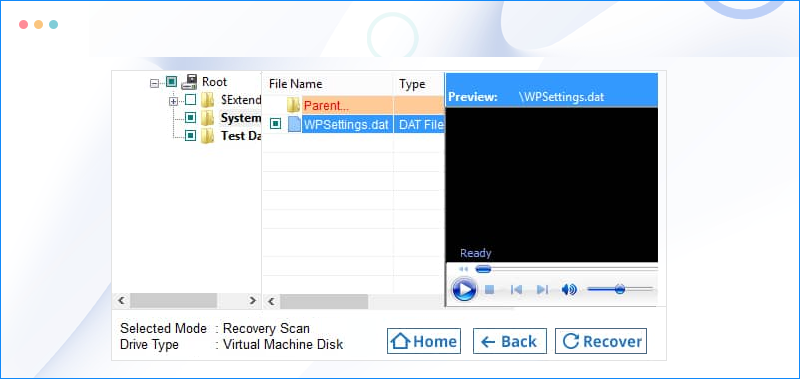Play the preview media
The width and height of the screenshot is (800, 379).
tap(464, 290)
